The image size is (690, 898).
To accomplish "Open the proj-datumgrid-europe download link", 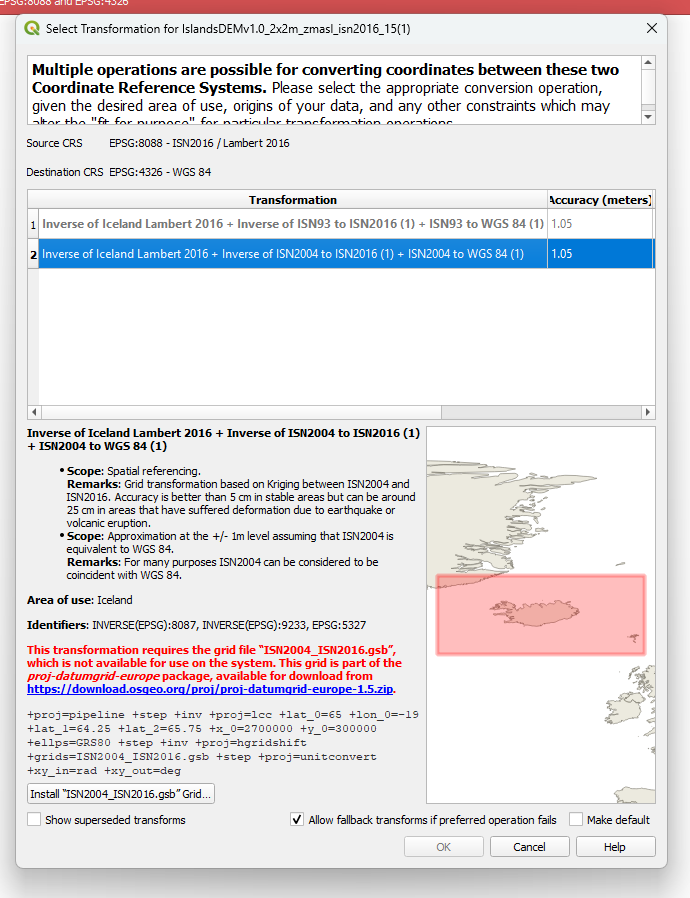I will [x=210, y=689].
